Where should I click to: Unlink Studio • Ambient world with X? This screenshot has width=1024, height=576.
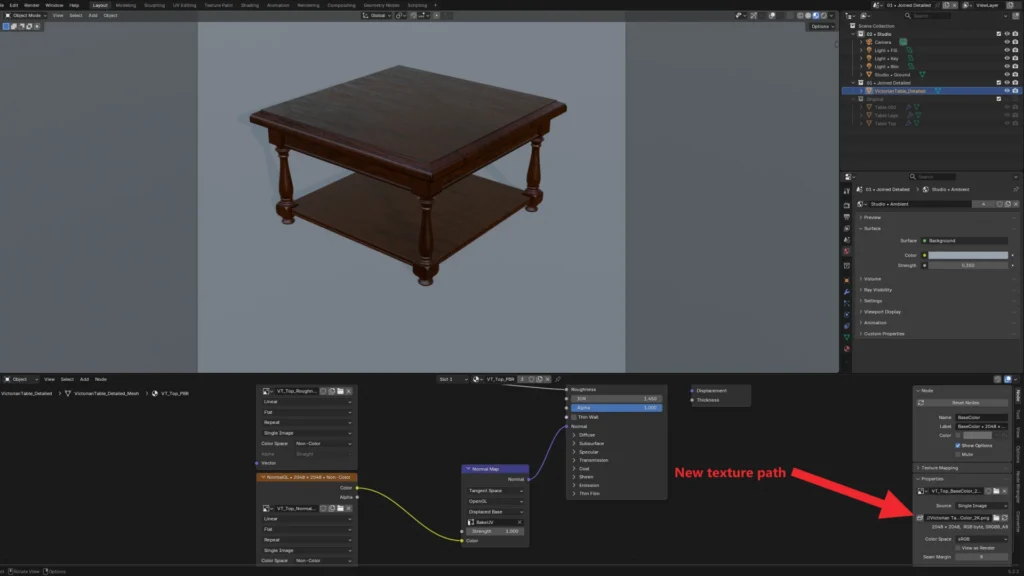point(1016,204)
